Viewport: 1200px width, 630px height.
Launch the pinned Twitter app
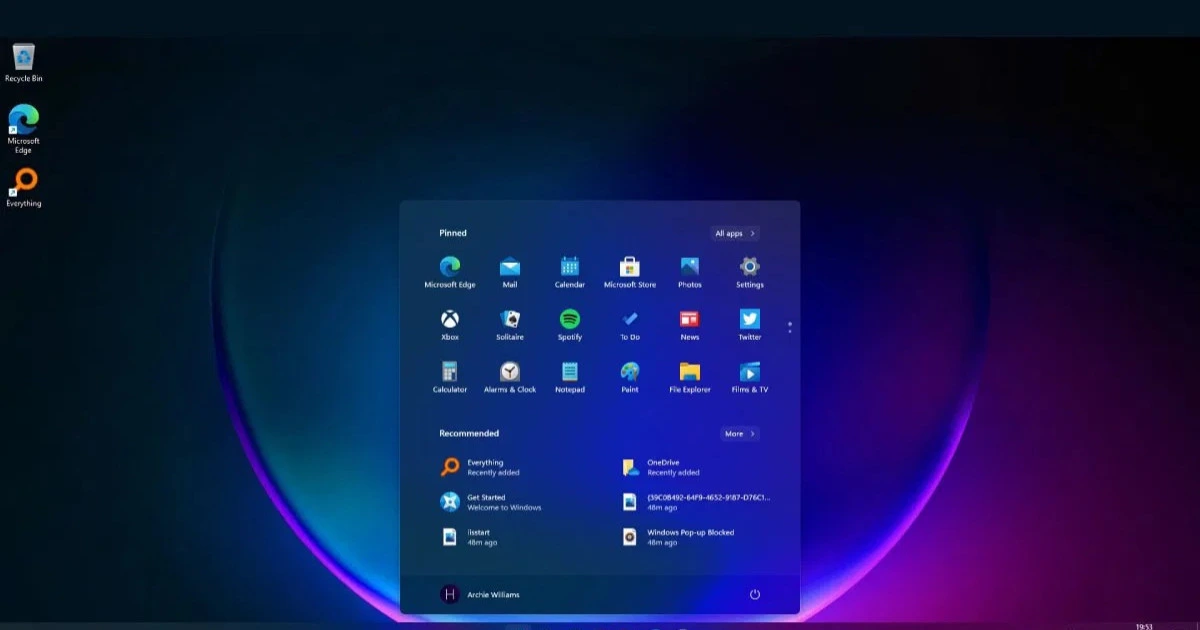tap(750, 324)
